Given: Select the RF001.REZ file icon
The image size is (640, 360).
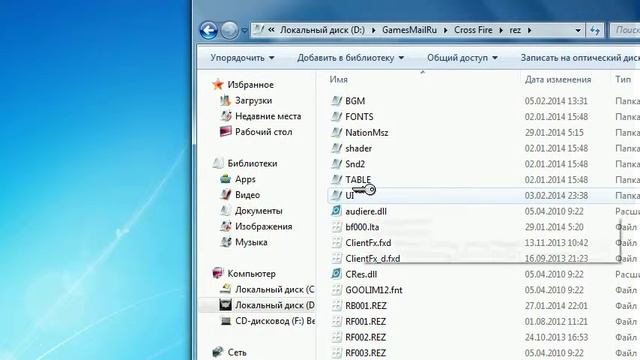Looking at the screenshot, I should (x=336, y=322).
